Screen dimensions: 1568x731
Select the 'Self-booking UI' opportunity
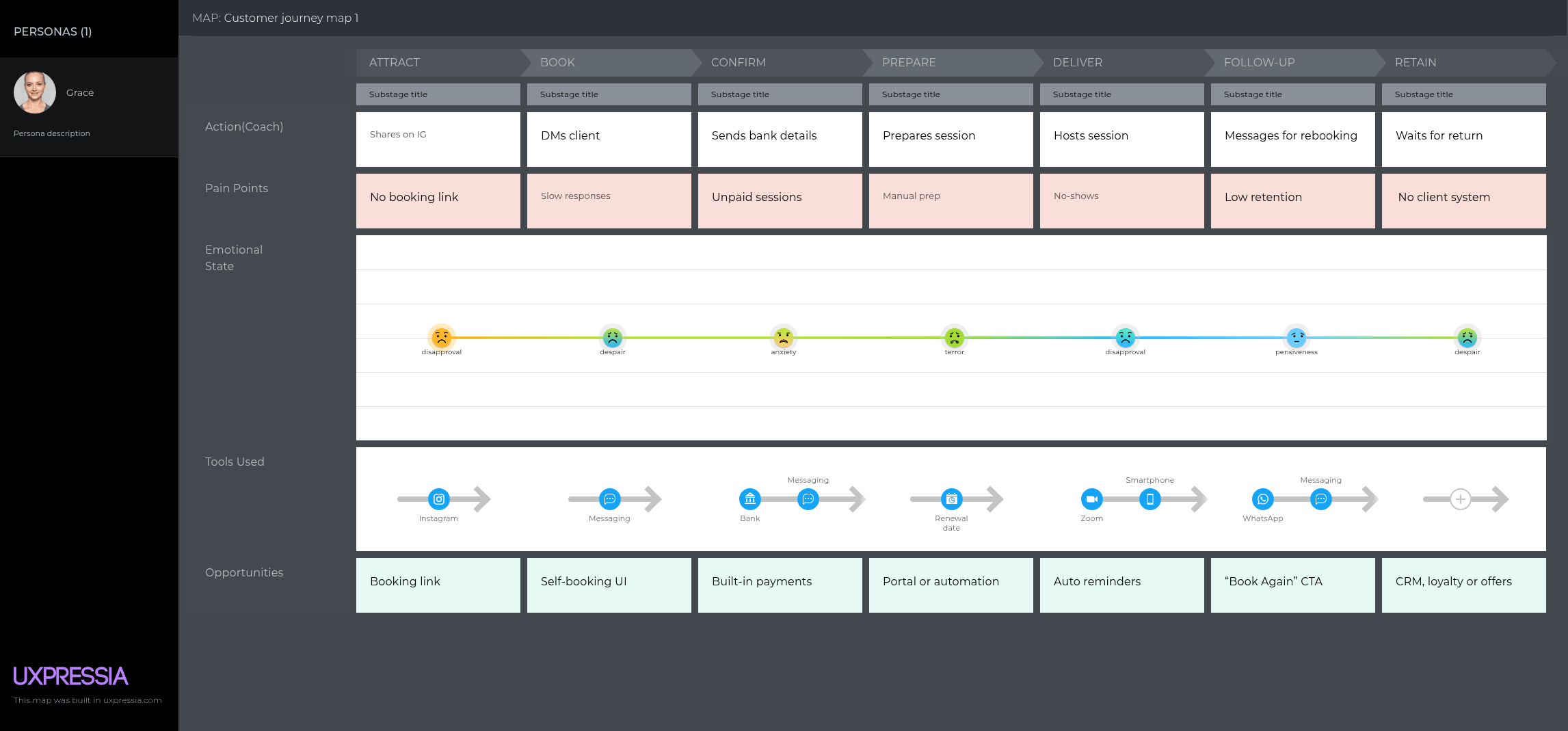pyautogui.click(x=609, y=585)
